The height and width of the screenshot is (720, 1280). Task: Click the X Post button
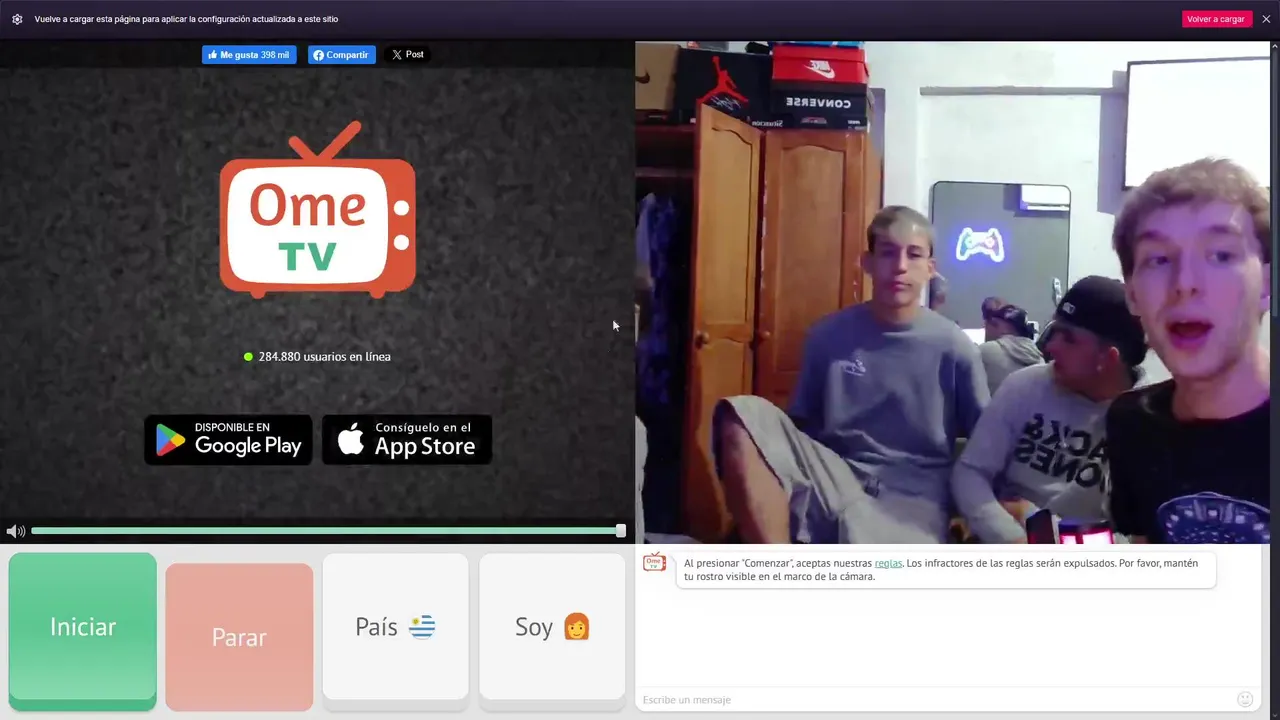[407, 55]
